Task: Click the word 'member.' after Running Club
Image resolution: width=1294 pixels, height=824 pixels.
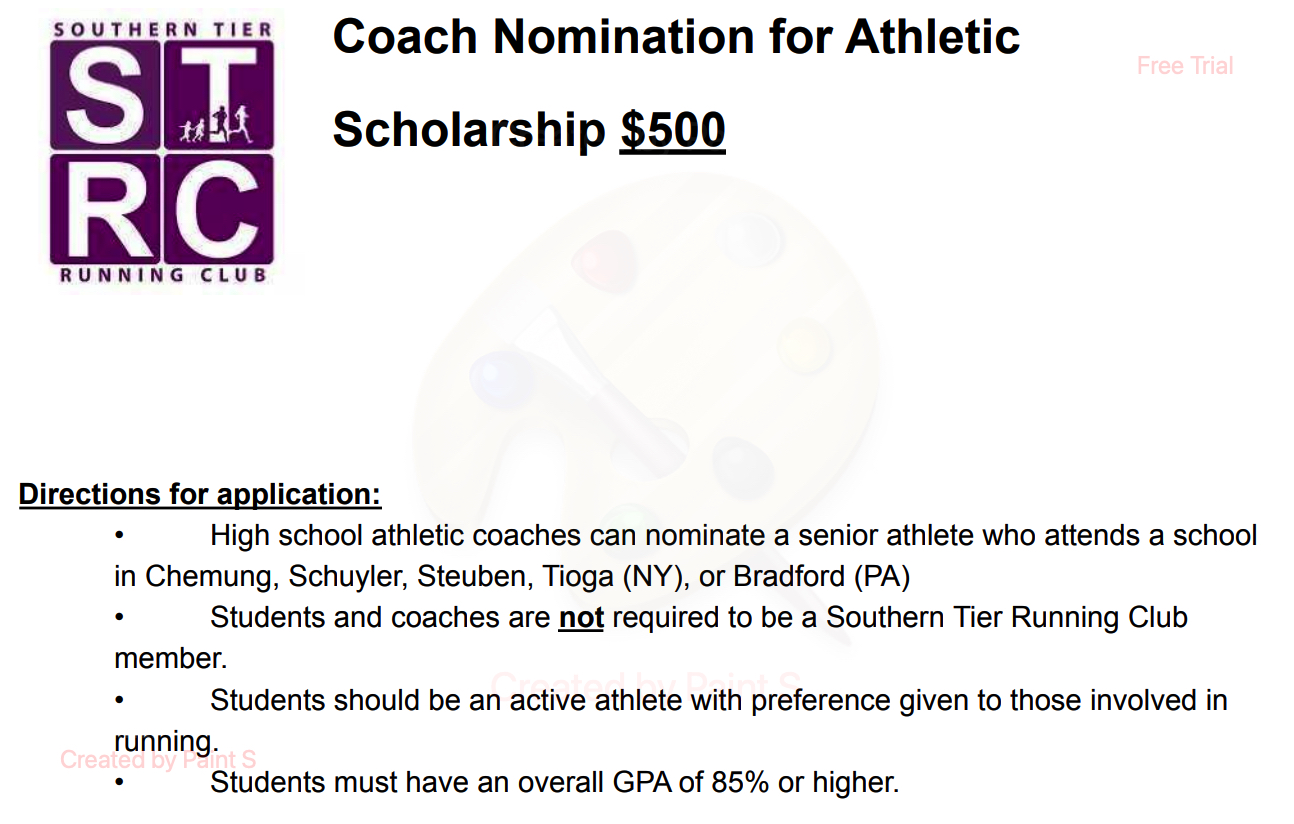Action: click(x=171, y=659)
